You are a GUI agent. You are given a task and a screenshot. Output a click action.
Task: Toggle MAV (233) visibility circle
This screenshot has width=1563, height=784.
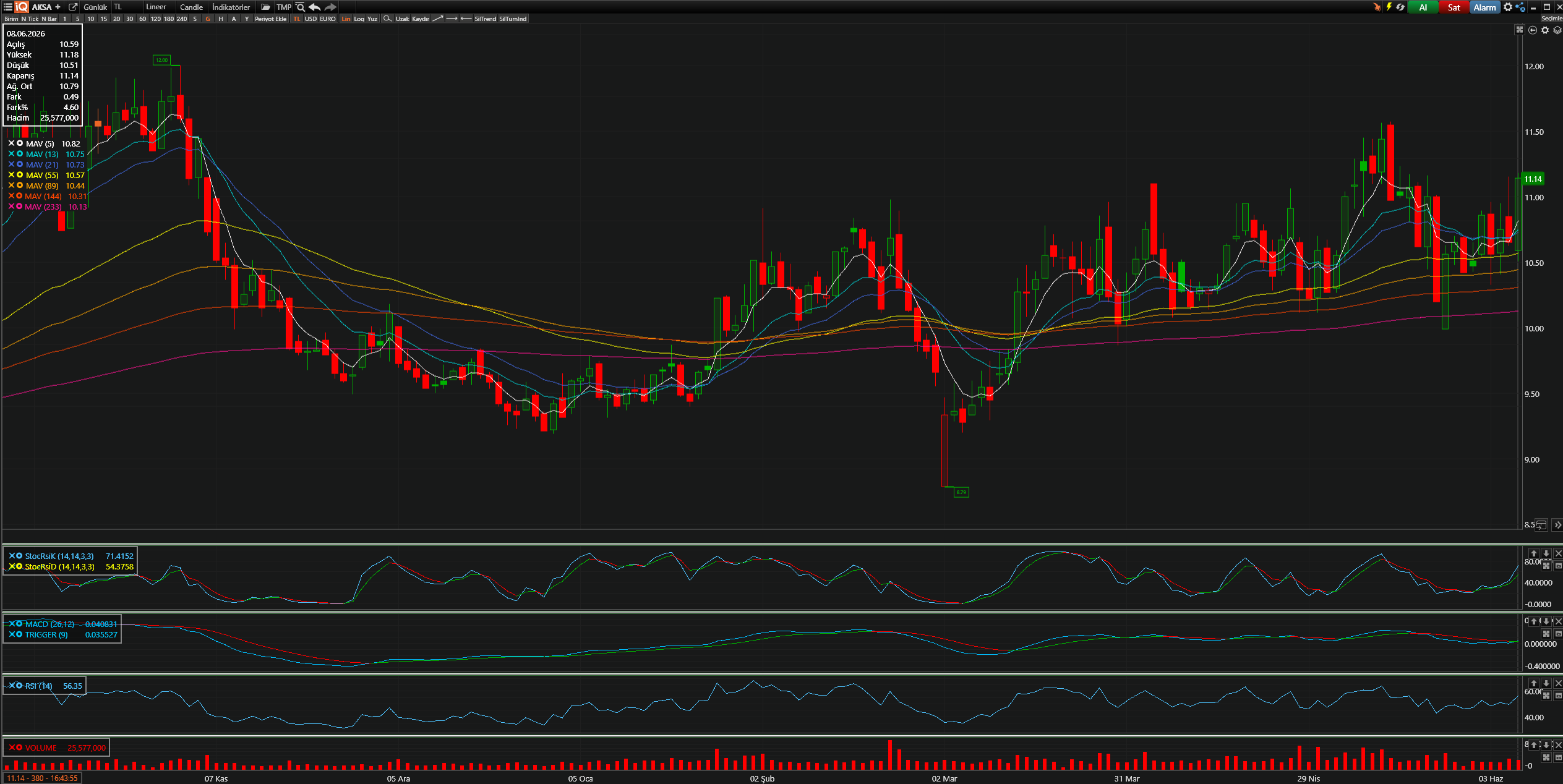click(19, 207)
